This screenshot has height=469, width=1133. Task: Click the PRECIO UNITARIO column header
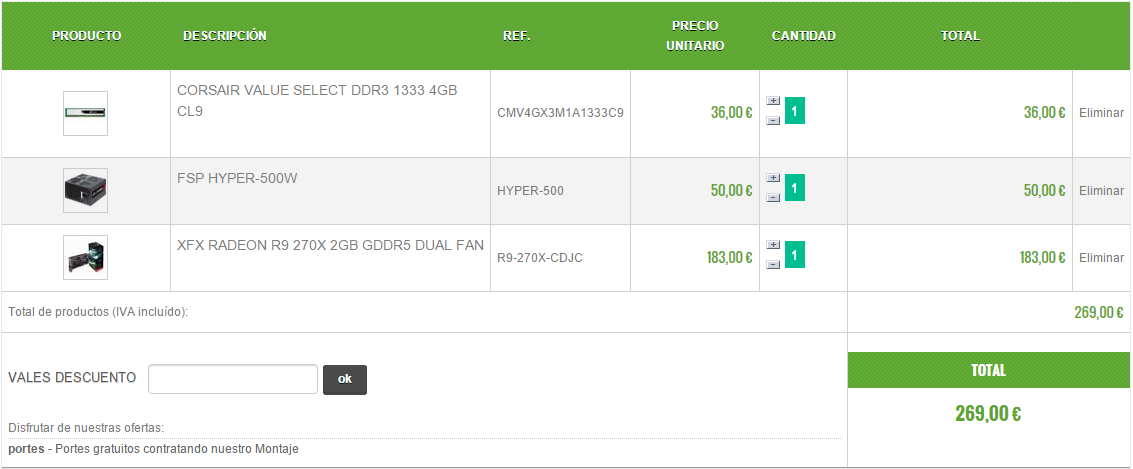[x=695, y=35]
